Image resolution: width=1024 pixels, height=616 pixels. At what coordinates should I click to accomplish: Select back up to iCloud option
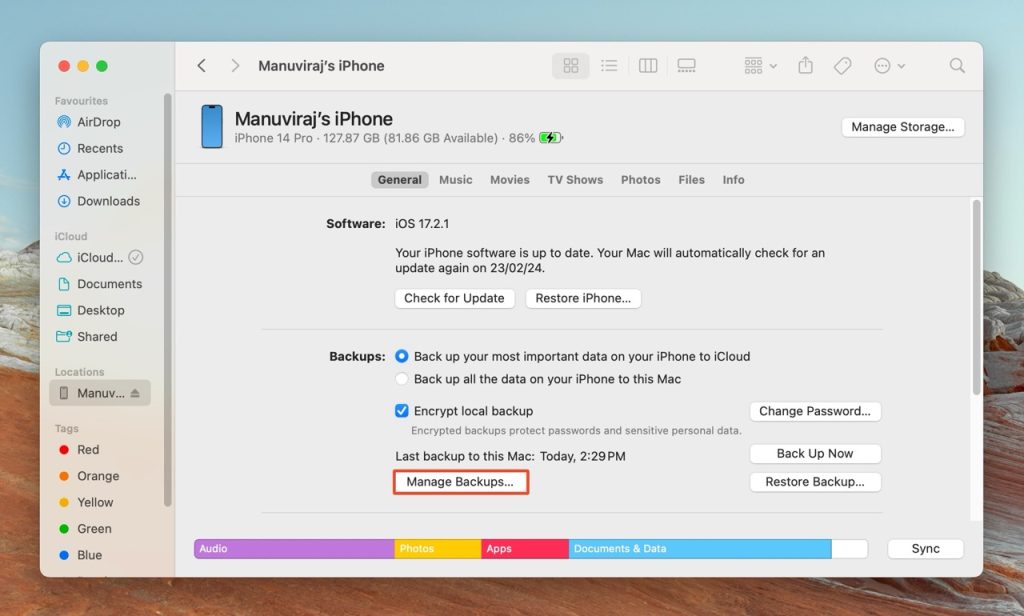(x=402, y=356)
